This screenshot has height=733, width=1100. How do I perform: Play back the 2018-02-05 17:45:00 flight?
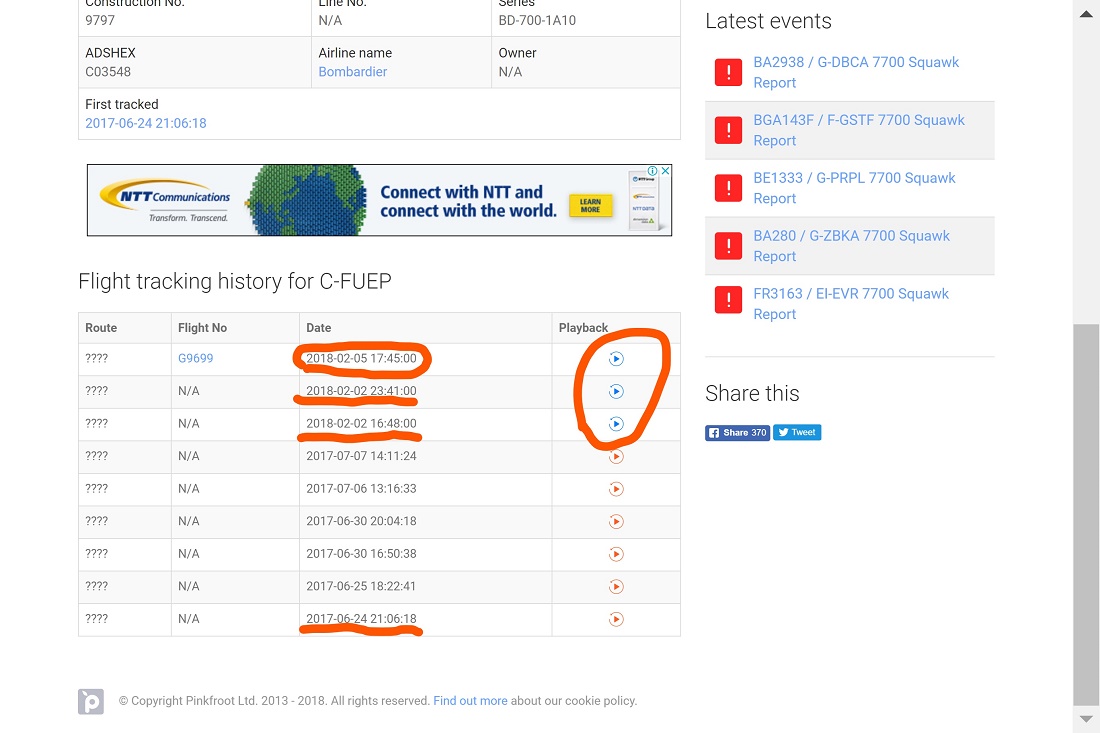tap(616, 359)
